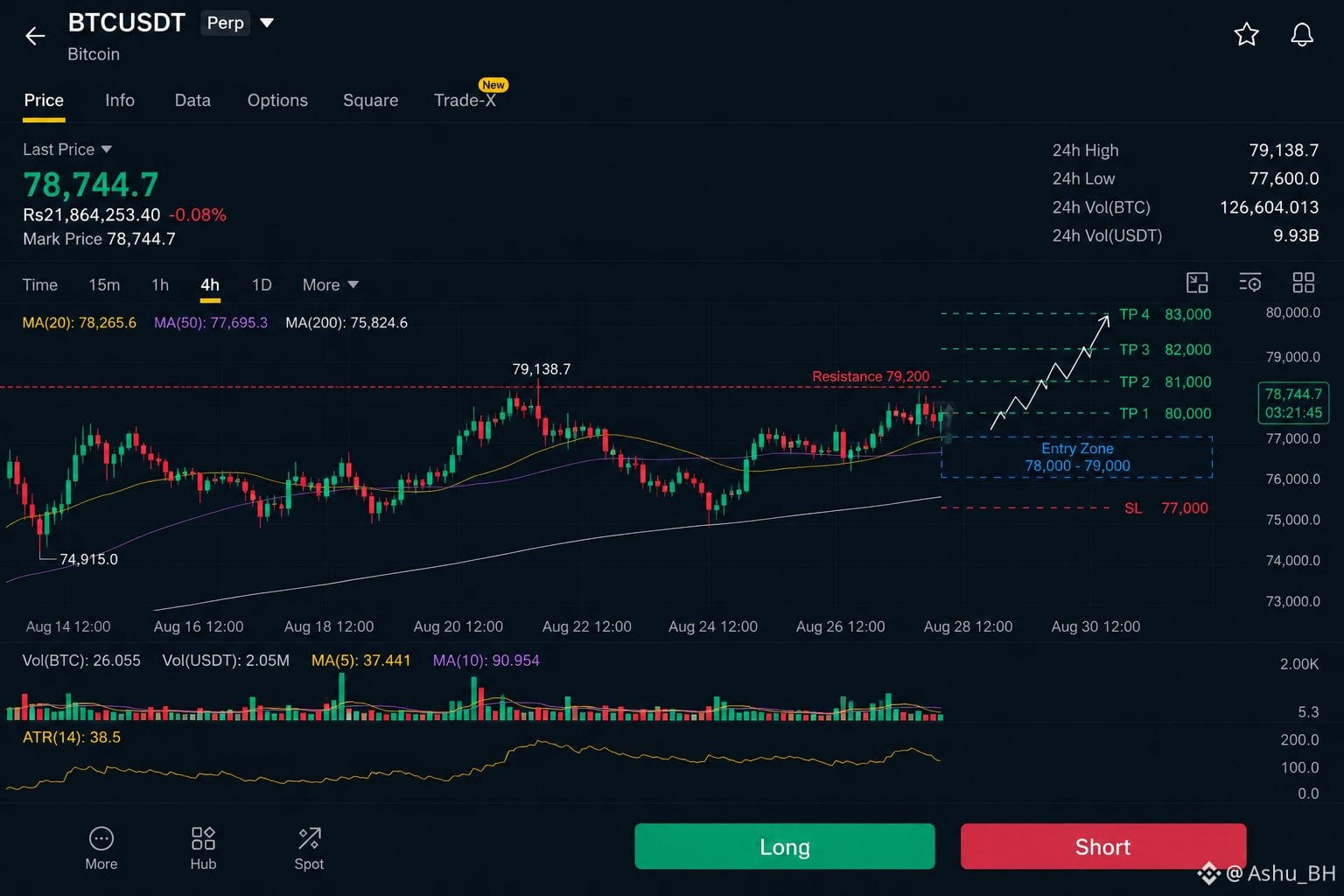Image resolution: width=1344 pixels, height=896 pixels.
Task: Tap the red Short button
Action: 1103,846
